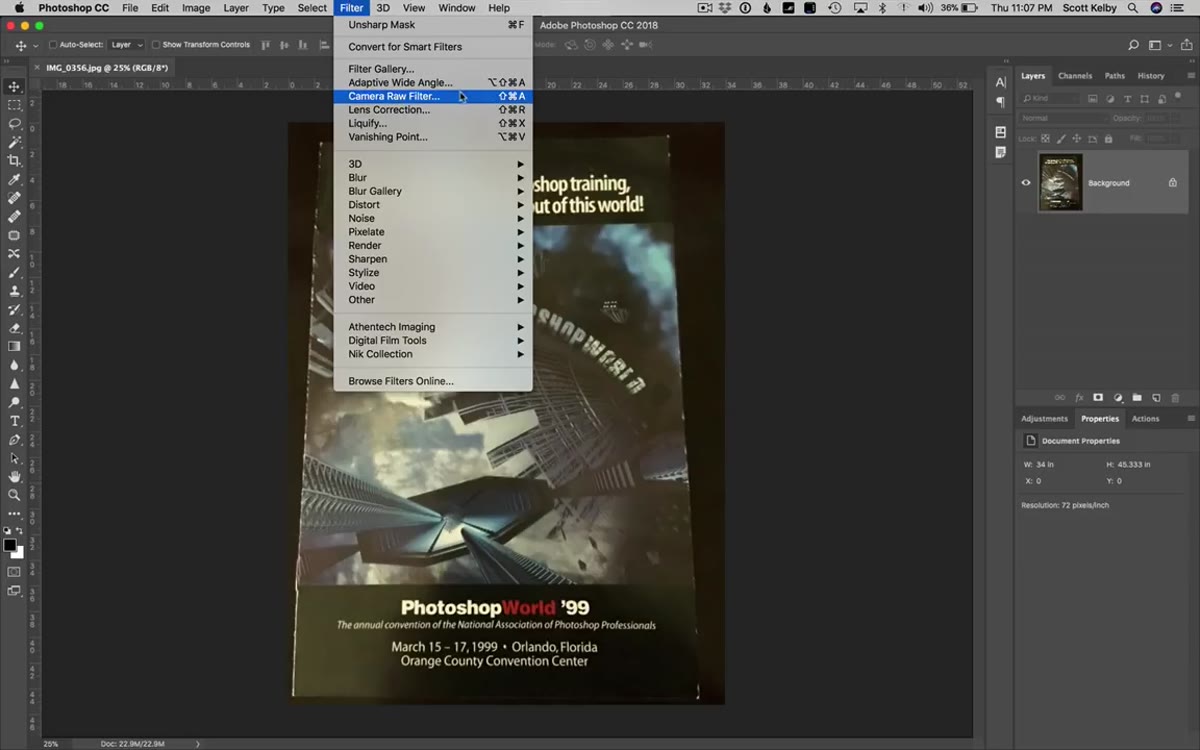This screenshot has width=1200, height=750.
Task: Expand the Blur submenu
Action: point(433,178)
